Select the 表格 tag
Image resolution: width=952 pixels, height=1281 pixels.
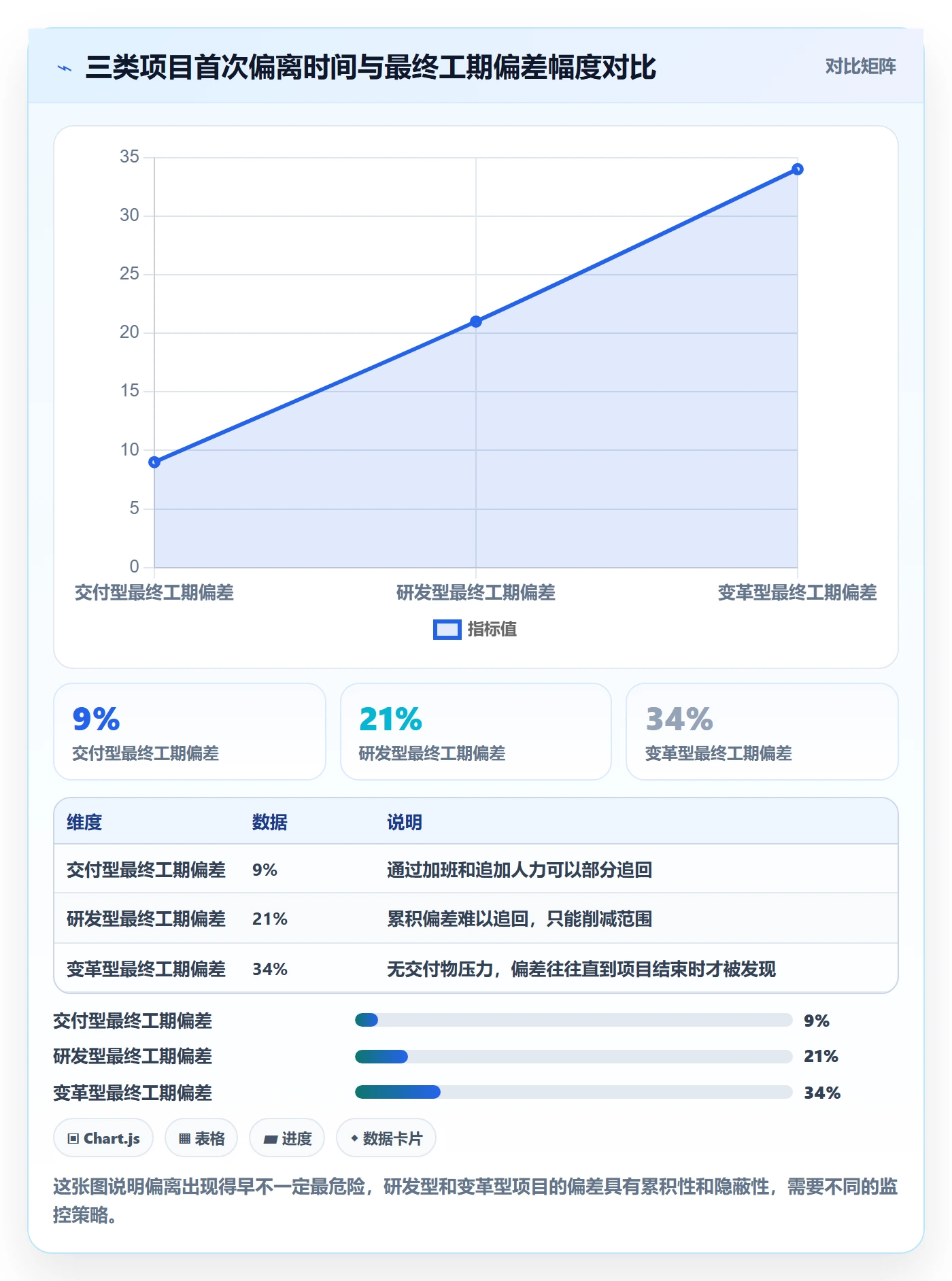coord(201,1138)
